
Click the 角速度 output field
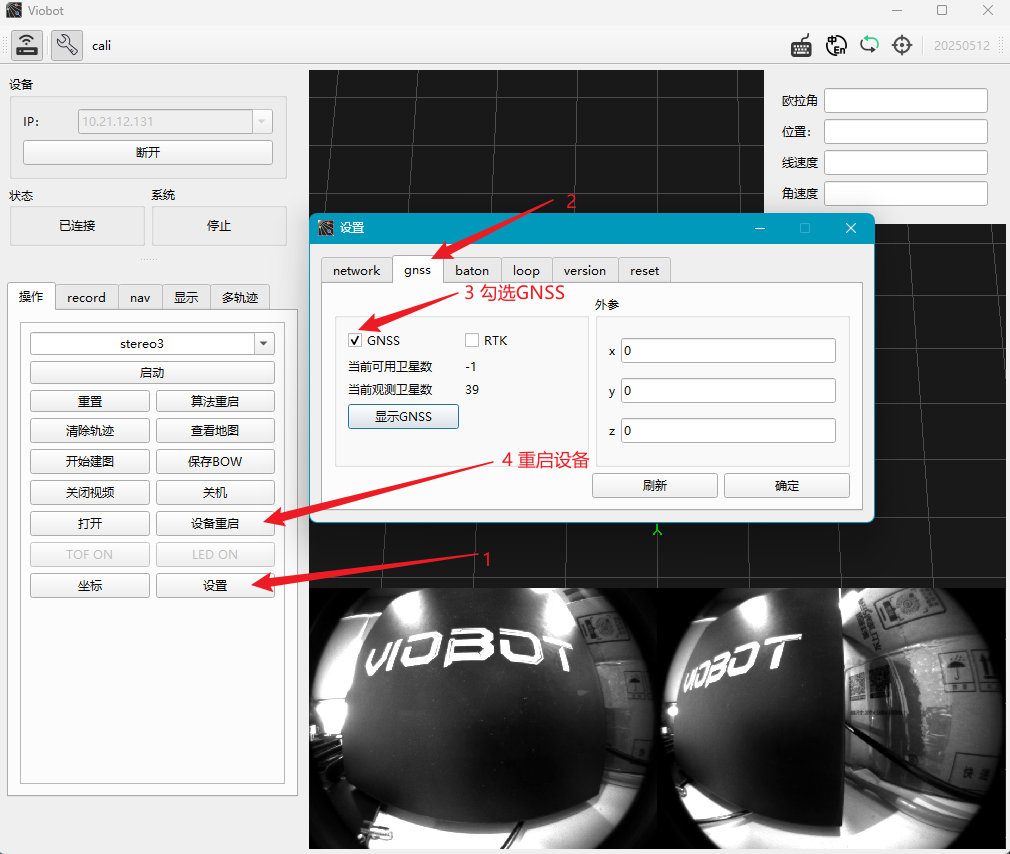906,193
